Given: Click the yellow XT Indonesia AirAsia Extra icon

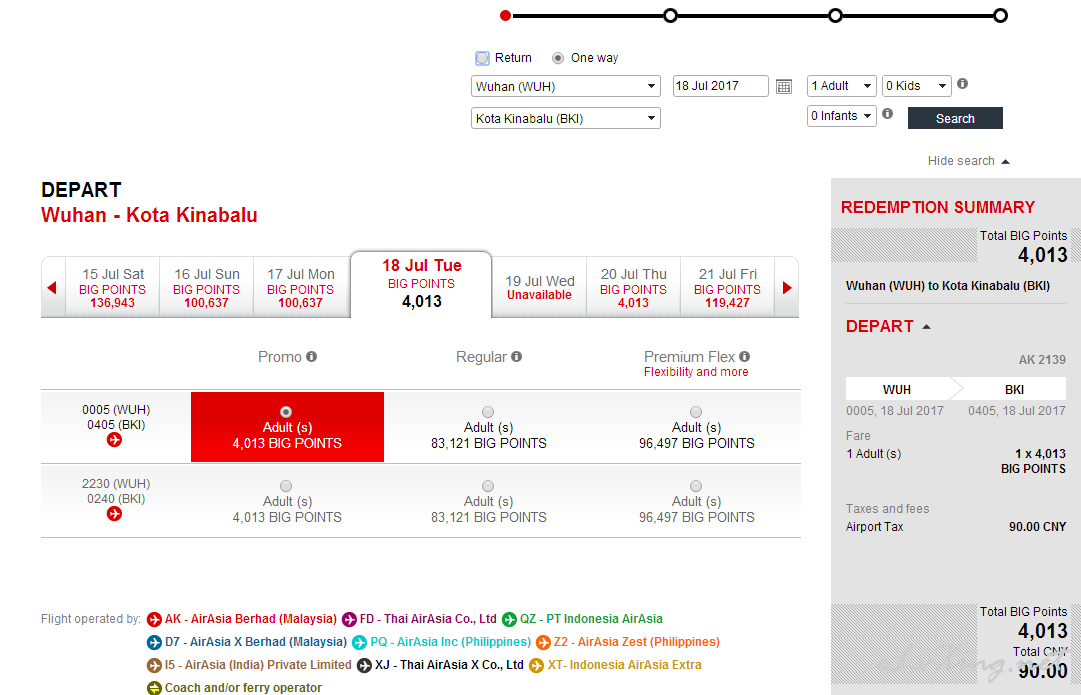Looking at the screenshot, I should pos(536,665).
